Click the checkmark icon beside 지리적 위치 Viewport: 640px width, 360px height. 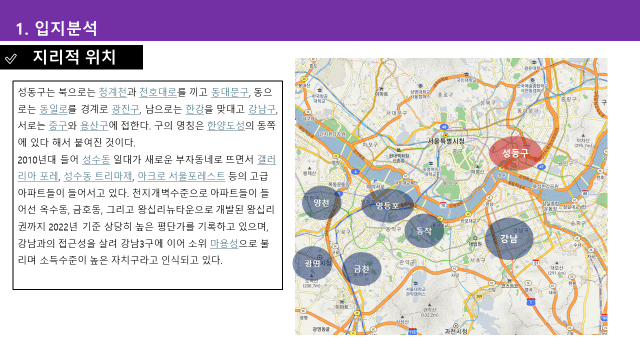11,59
